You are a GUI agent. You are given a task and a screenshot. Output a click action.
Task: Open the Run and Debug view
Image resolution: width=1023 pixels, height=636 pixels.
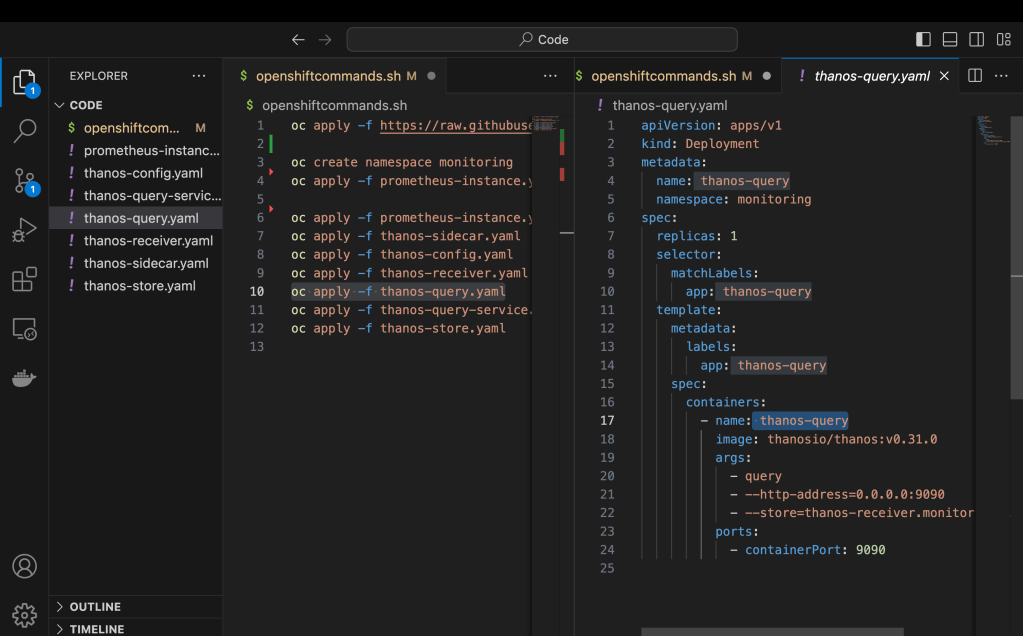tap(24, 230)
